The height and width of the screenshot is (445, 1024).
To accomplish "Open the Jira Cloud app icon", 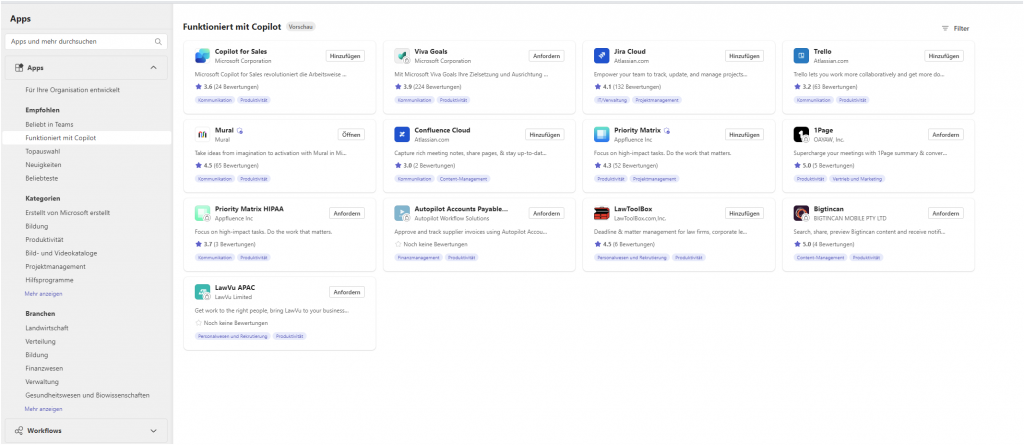I will 601,56.
